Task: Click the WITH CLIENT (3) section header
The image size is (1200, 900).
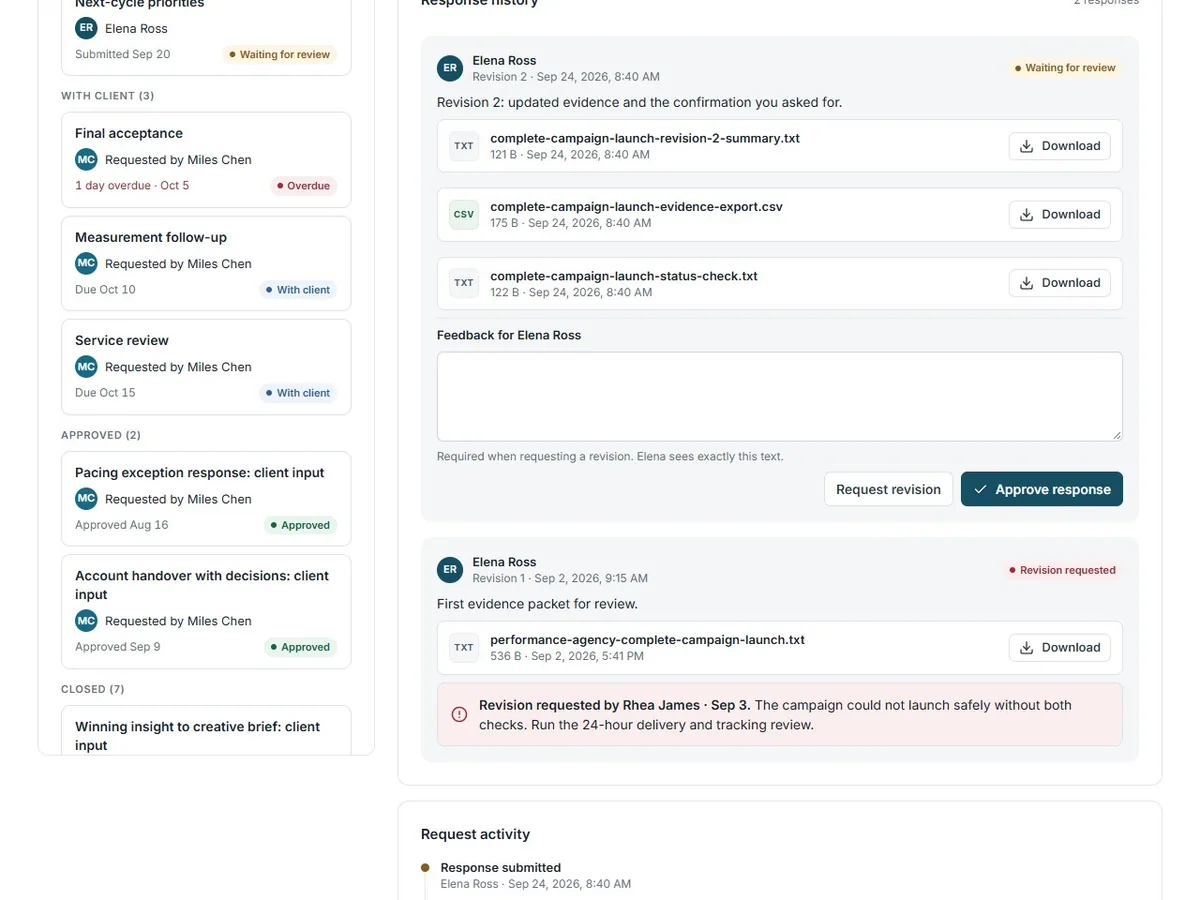Action: (x=108, y=96)
